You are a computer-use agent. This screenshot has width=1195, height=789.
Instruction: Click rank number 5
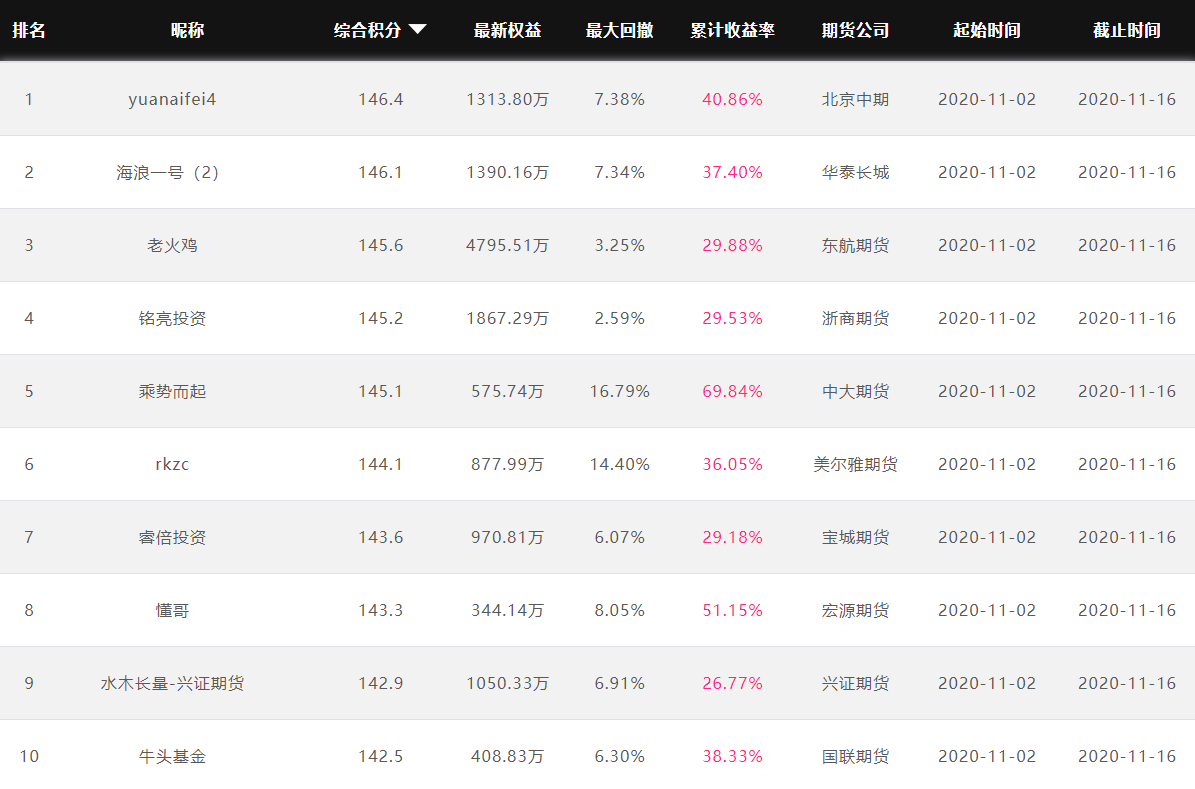[29, 392]
